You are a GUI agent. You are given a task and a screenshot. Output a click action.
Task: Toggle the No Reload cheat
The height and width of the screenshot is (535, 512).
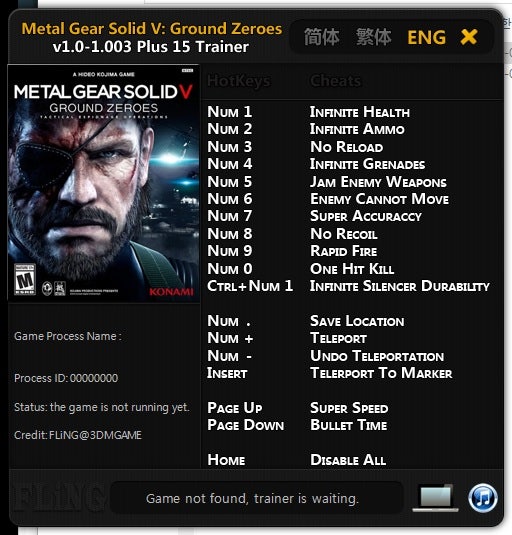(347, 147)
